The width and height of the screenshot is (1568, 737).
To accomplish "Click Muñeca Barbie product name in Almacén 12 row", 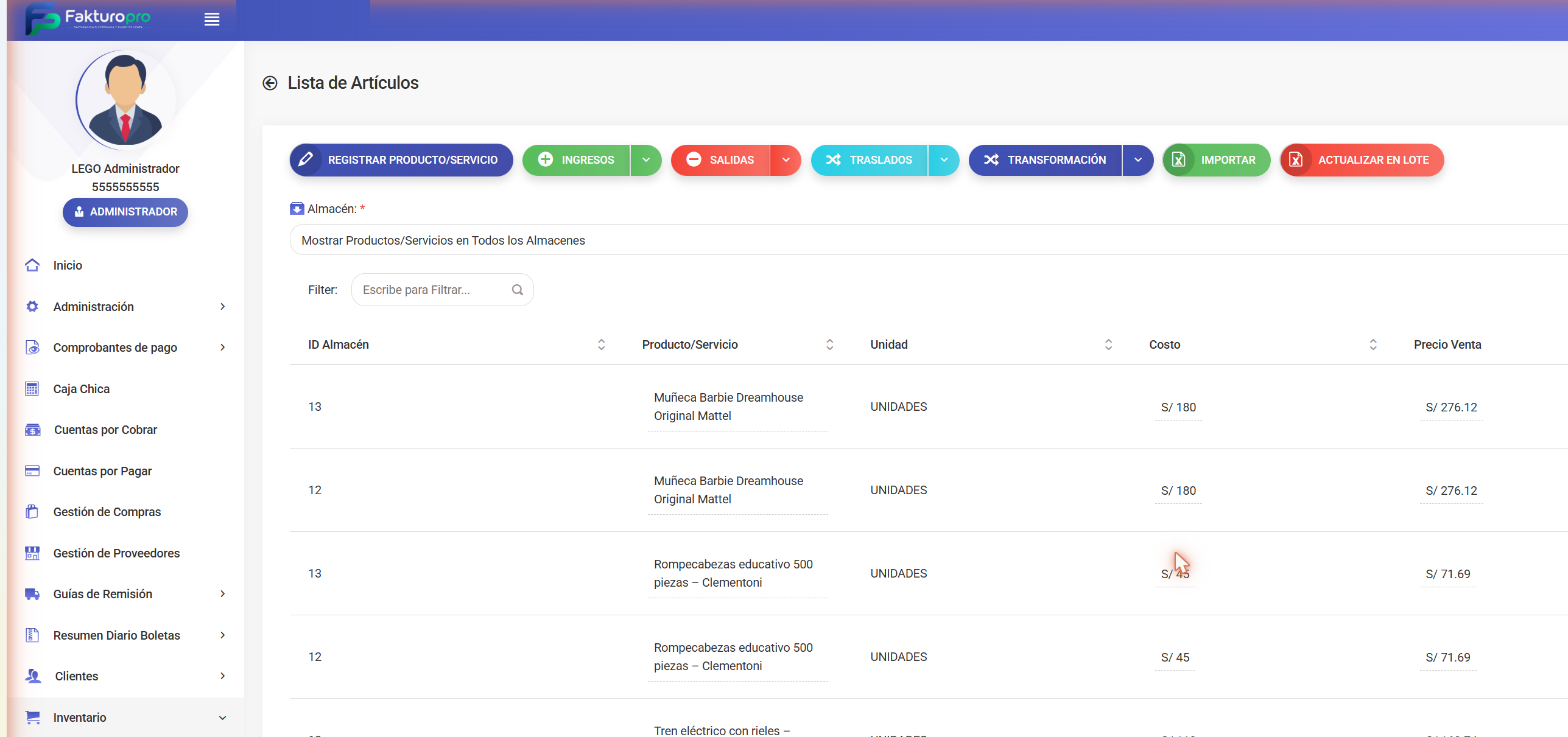I will (728, 490).
